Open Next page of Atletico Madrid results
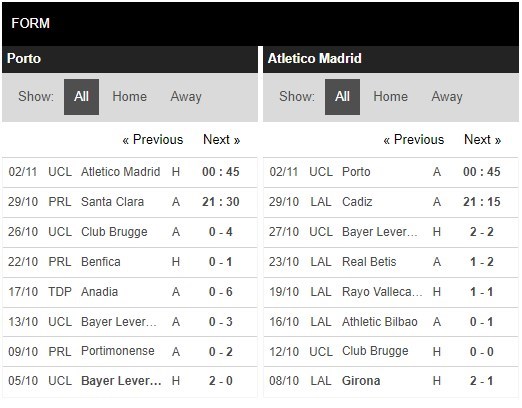 tap(483, 139)
